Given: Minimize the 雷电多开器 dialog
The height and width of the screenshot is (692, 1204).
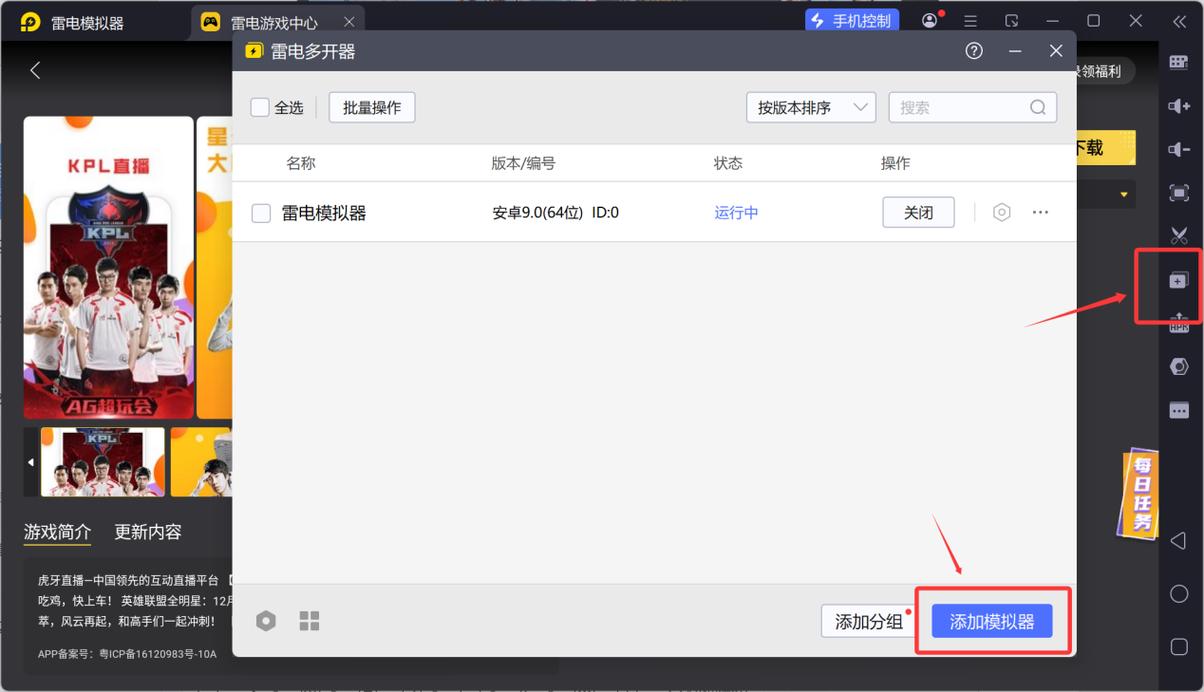Looking at the screenshot, I should 1015,51.
